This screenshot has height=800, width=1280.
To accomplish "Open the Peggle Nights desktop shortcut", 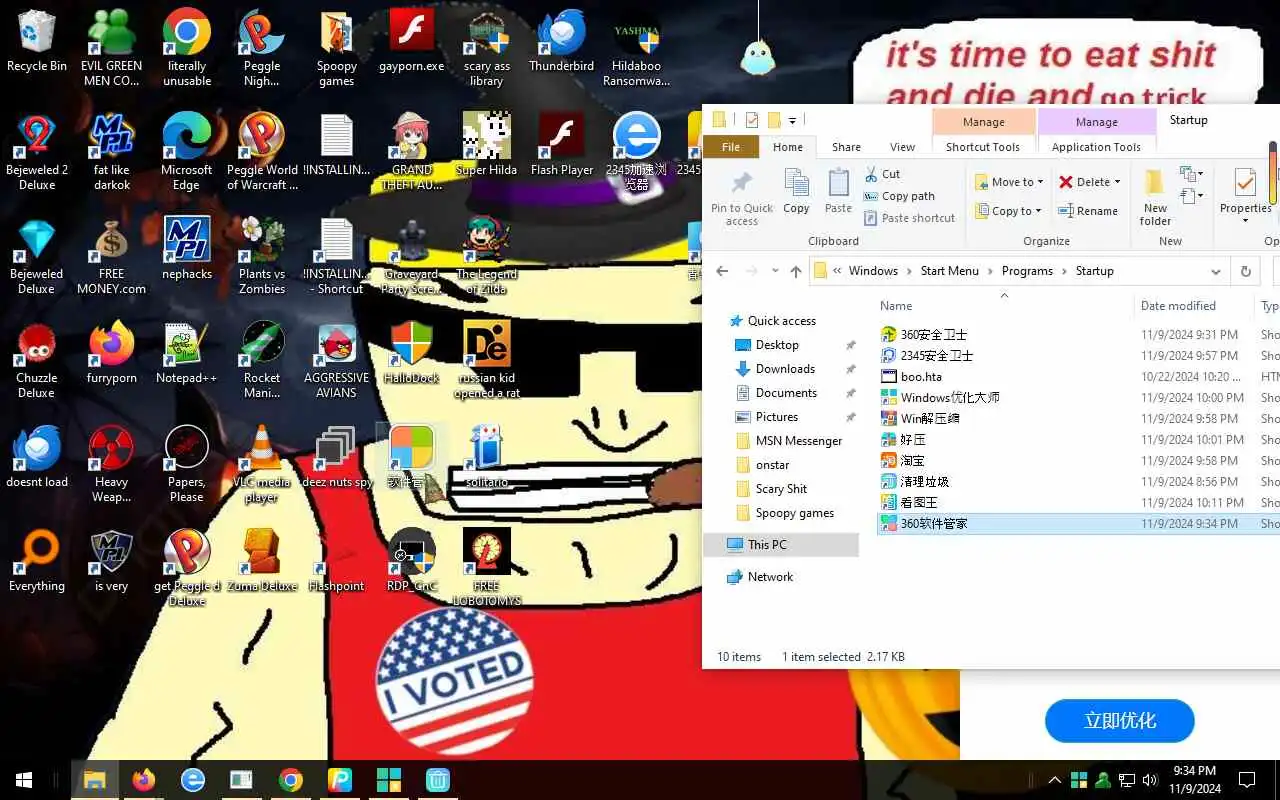I will coord(262,47).
